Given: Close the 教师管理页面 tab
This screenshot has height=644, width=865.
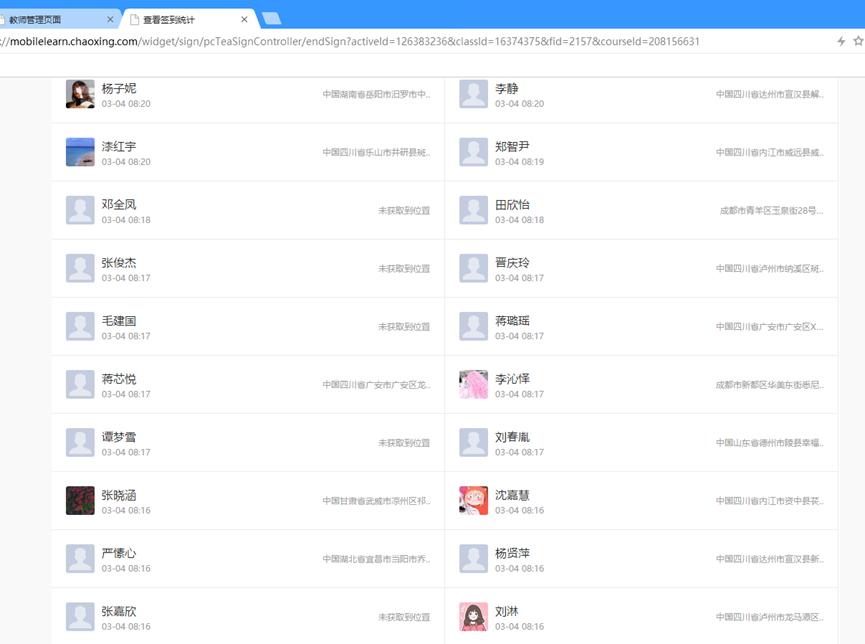Looking at the screenshot, I should point(110,19).
